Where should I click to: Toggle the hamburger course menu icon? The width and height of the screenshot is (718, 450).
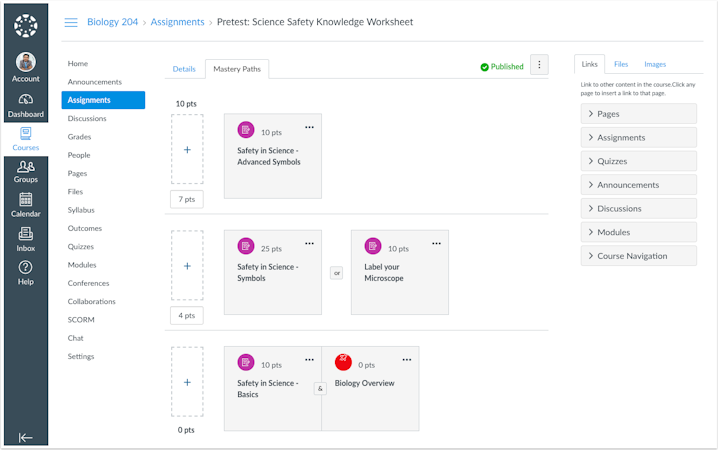[71, 22]
